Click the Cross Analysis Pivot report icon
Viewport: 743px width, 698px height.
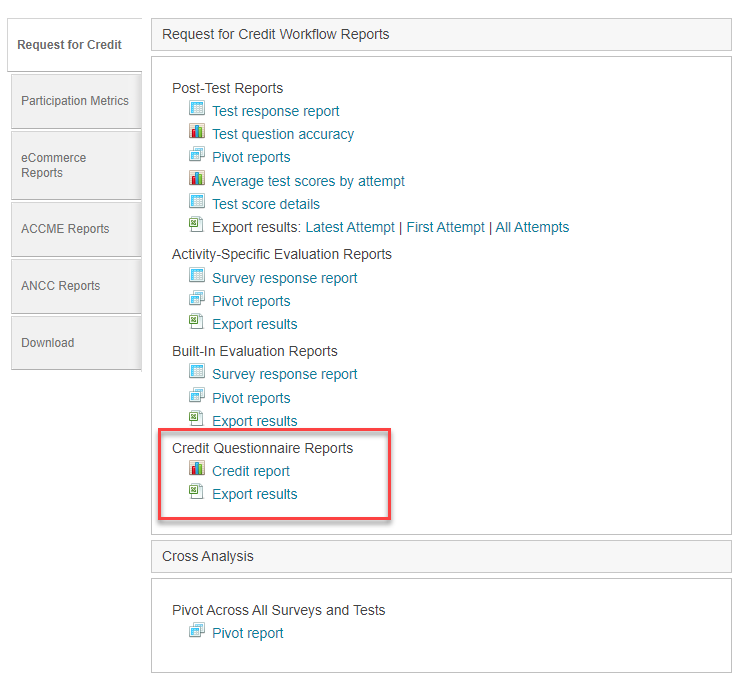(x=197, y=630)
